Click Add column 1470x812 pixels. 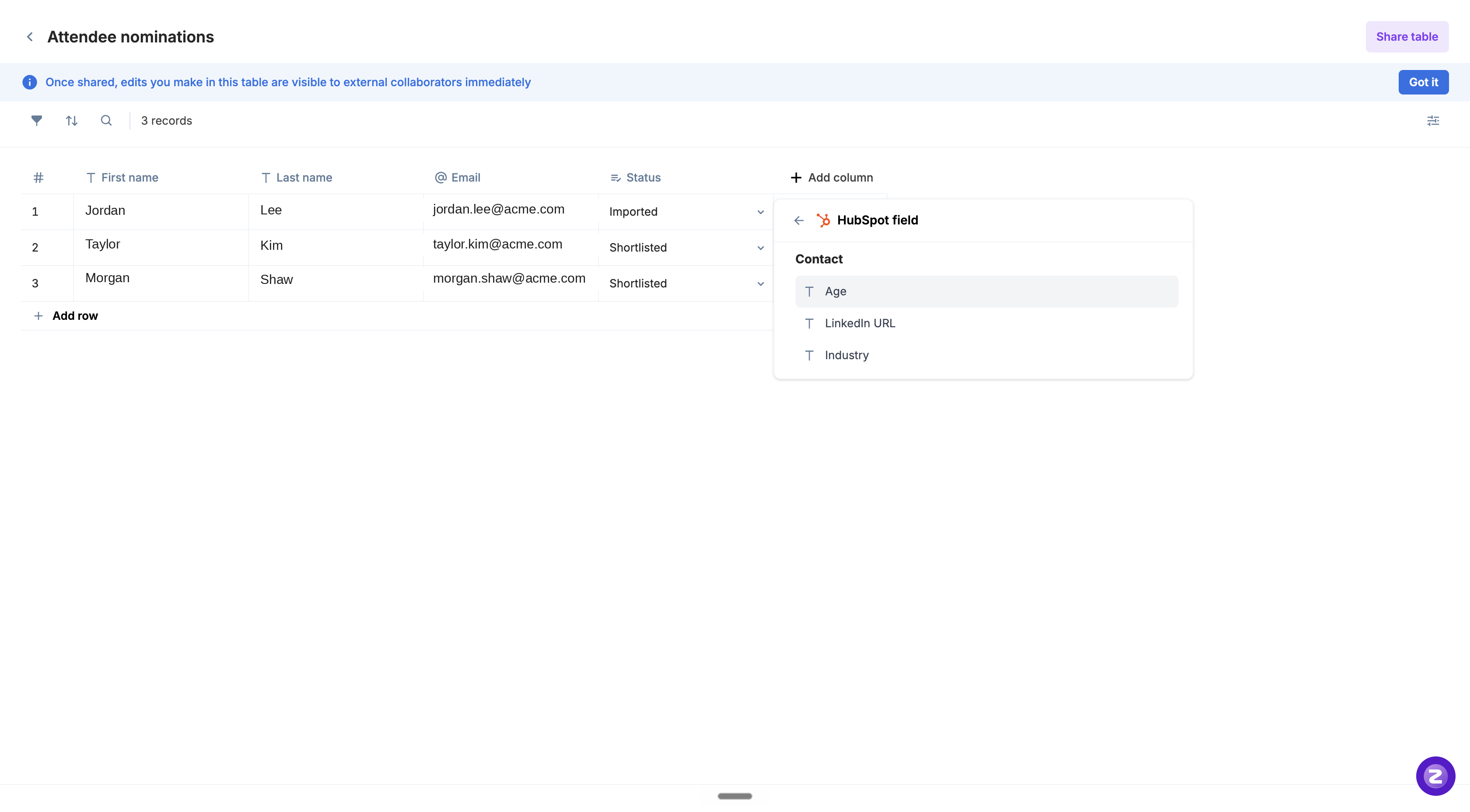(x=831, y=178)
